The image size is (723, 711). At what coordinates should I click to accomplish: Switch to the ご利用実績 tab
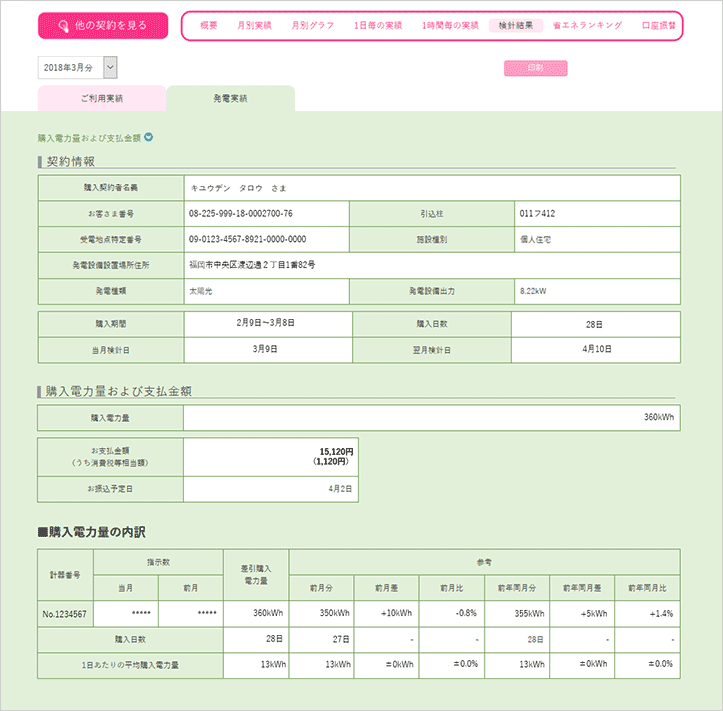(102, 98)
